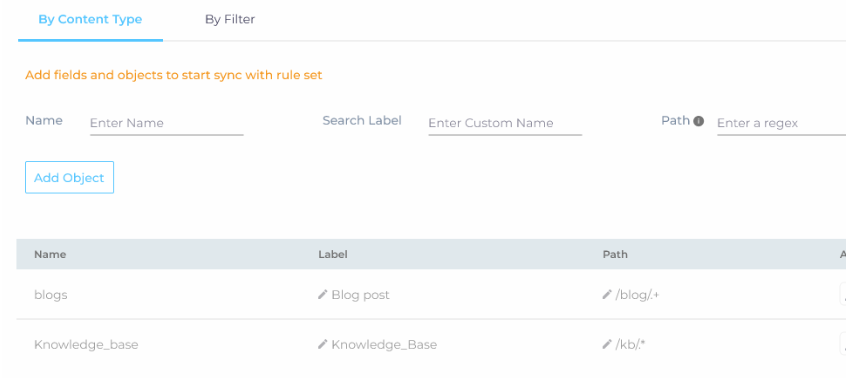Click pencil icon beside /blog/.+ path
Viewport: 848px width, 378px height.
(x=607, y=295)
